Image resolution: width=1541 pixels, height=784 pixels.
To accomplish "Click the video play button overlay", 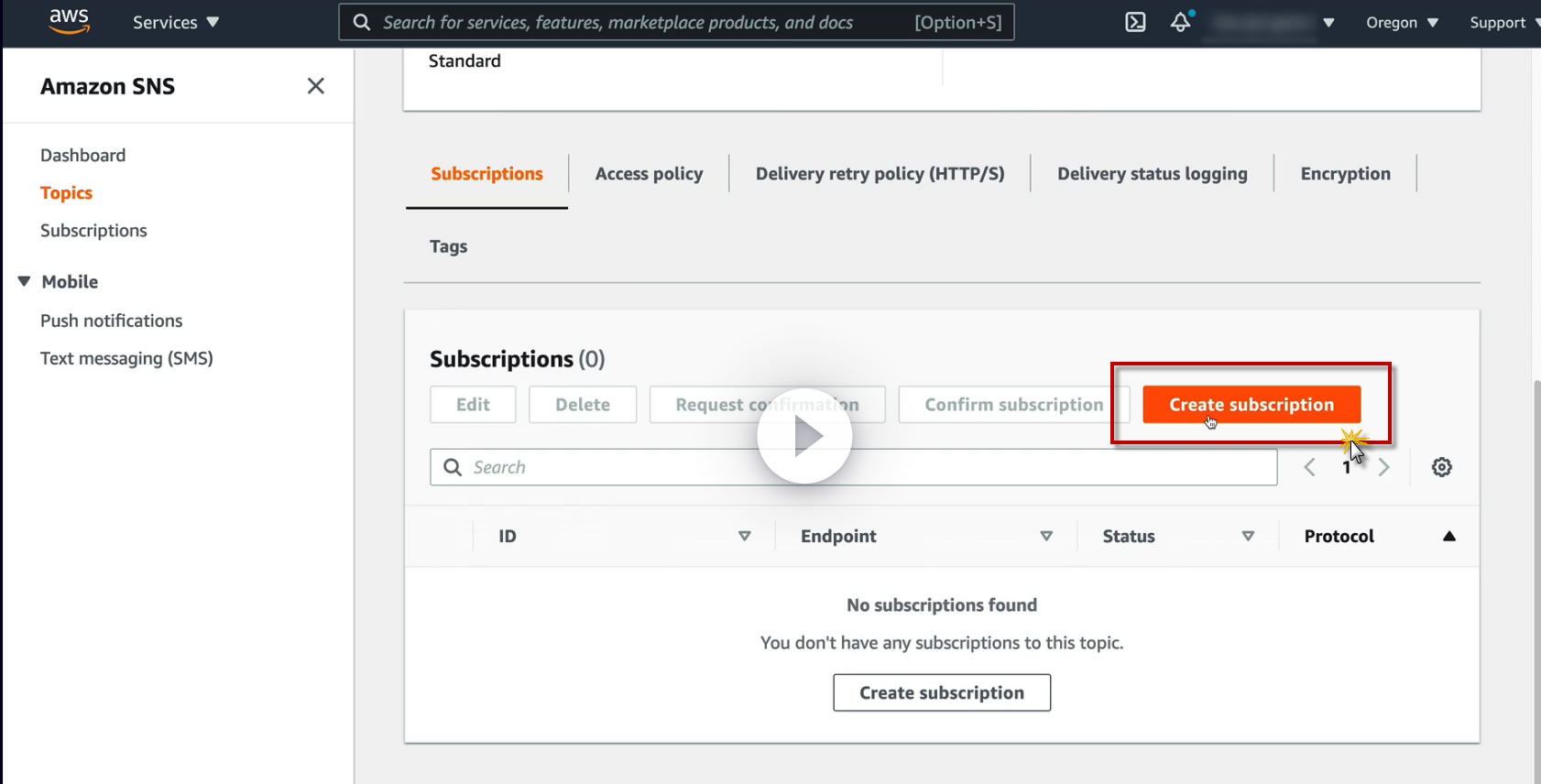I will click(804, 437).
